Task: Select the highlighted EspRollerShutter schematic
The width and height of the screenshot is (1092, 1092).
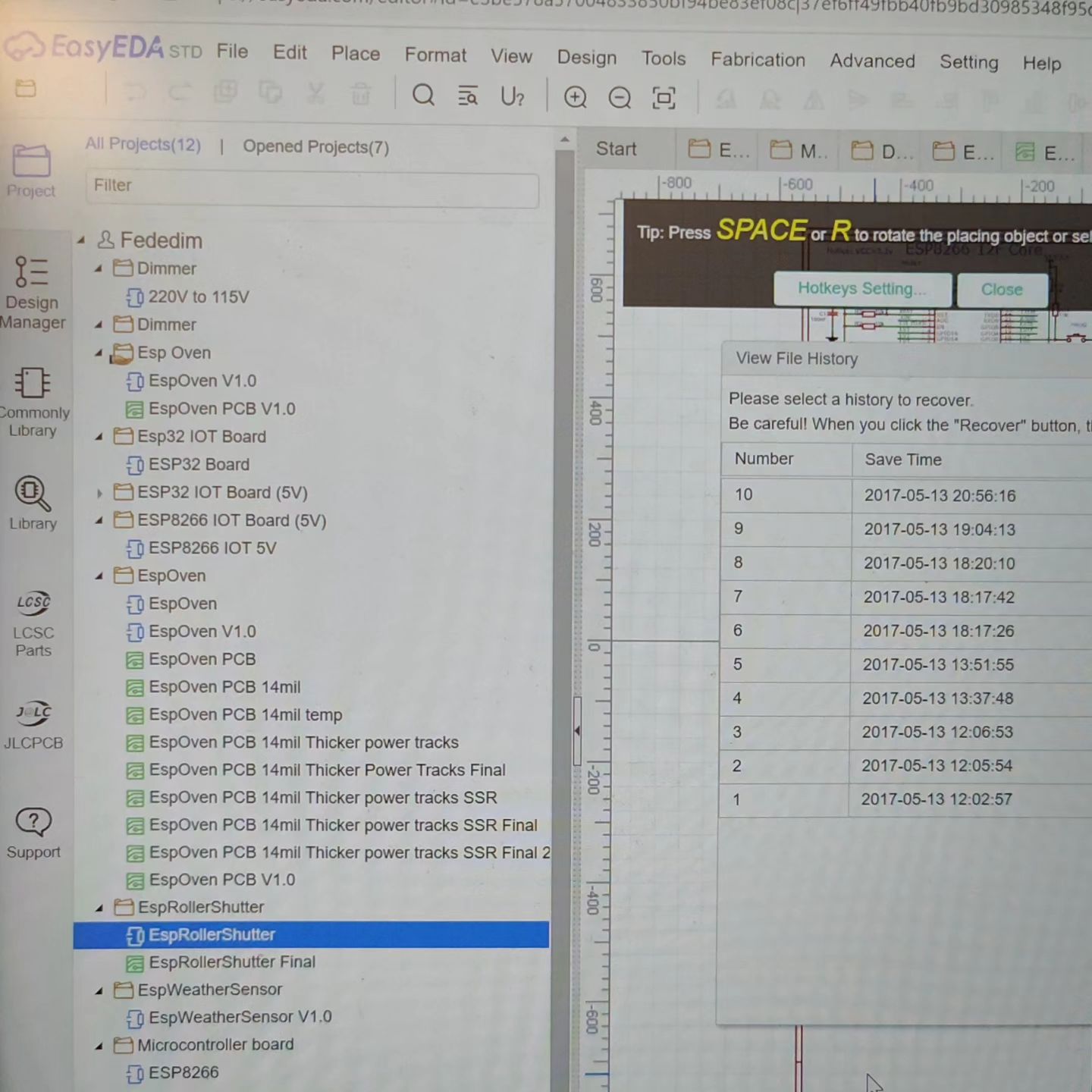Action: pyautogui.click(x=311, y=935)
